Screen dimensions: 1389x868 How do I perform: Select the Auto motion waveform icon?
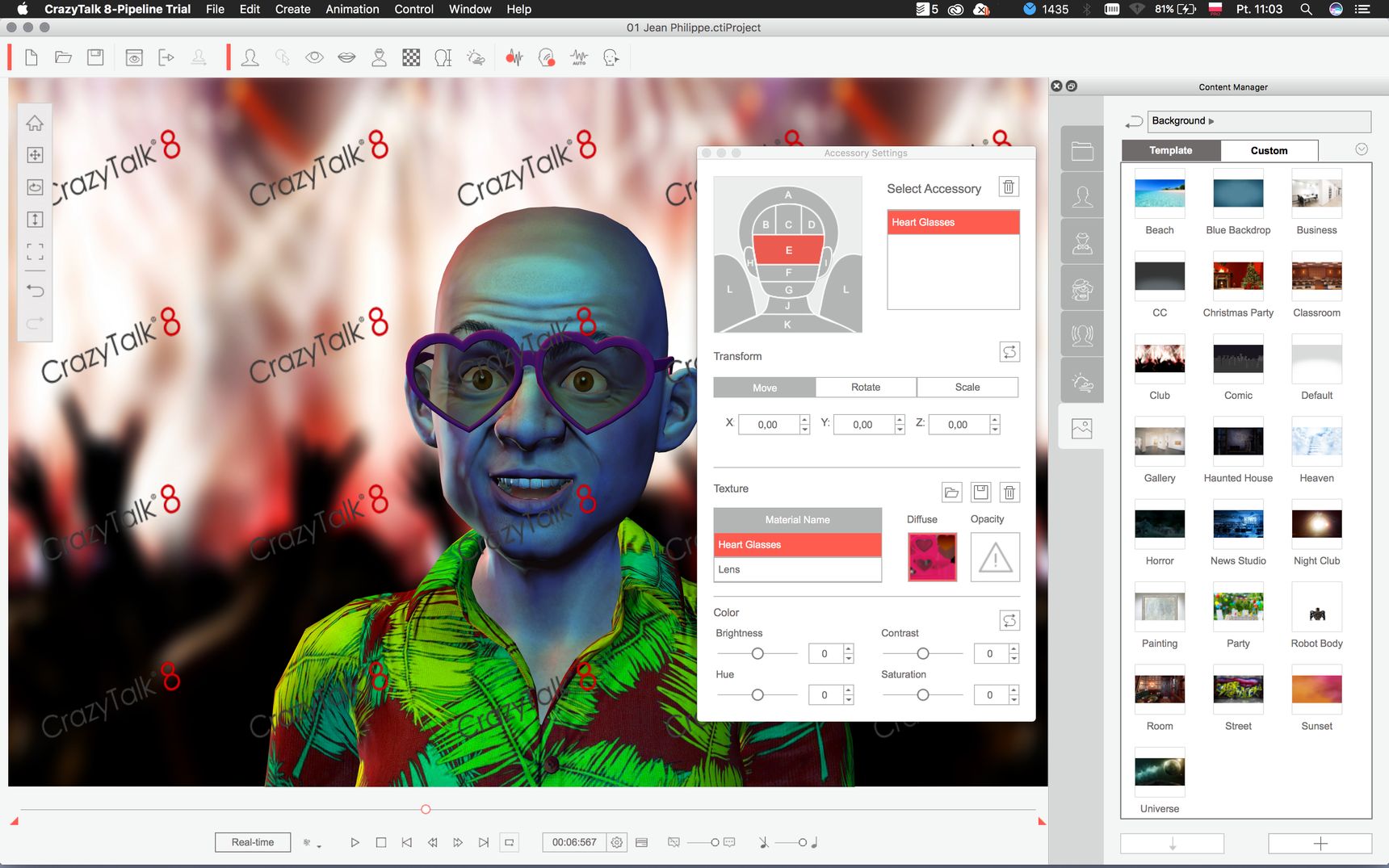[x=579, y=57]
